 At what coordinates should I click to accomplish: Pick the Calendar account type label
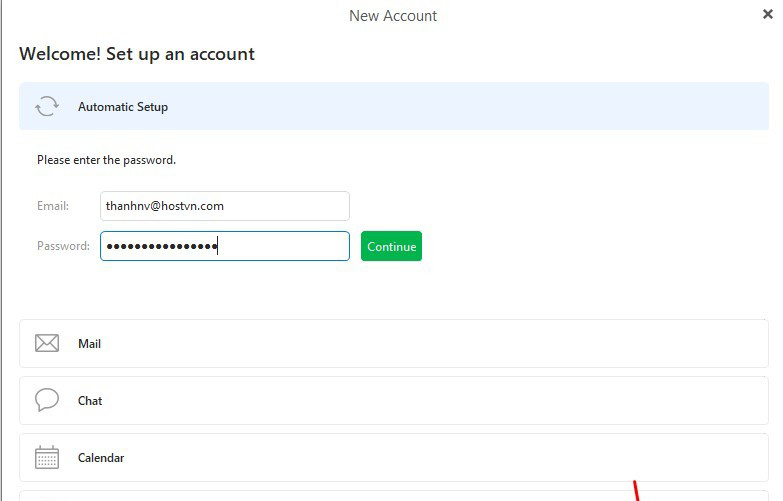tap(101, 458)
